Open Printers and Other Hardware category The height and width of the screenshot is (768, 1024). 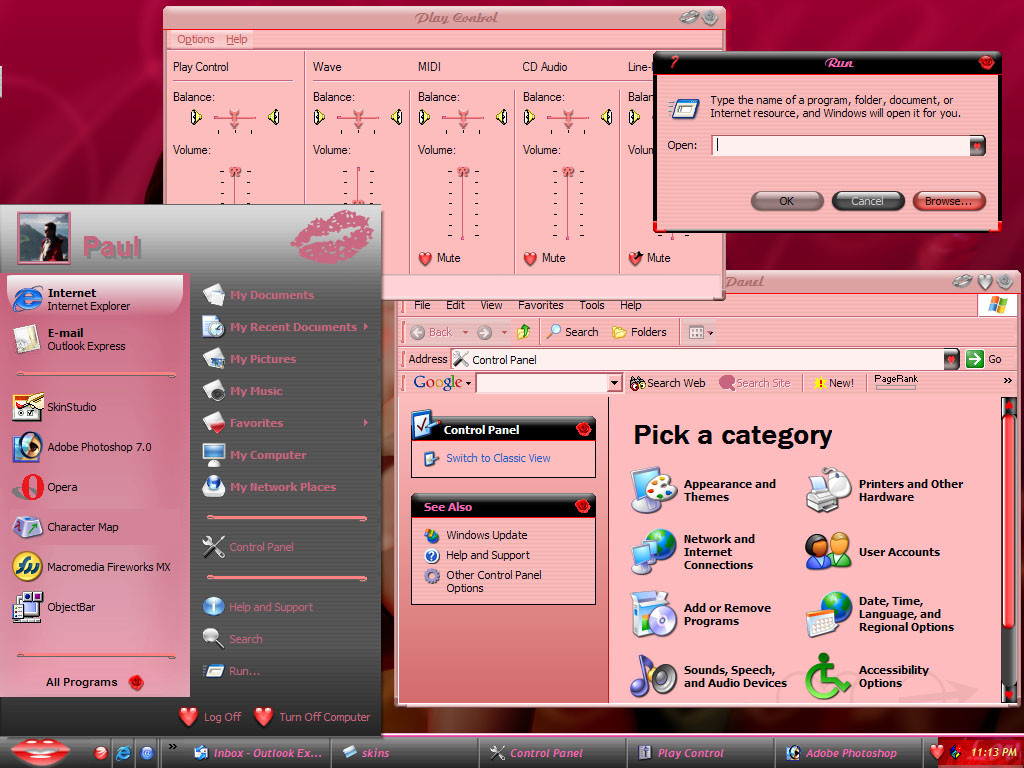point(886,490)
